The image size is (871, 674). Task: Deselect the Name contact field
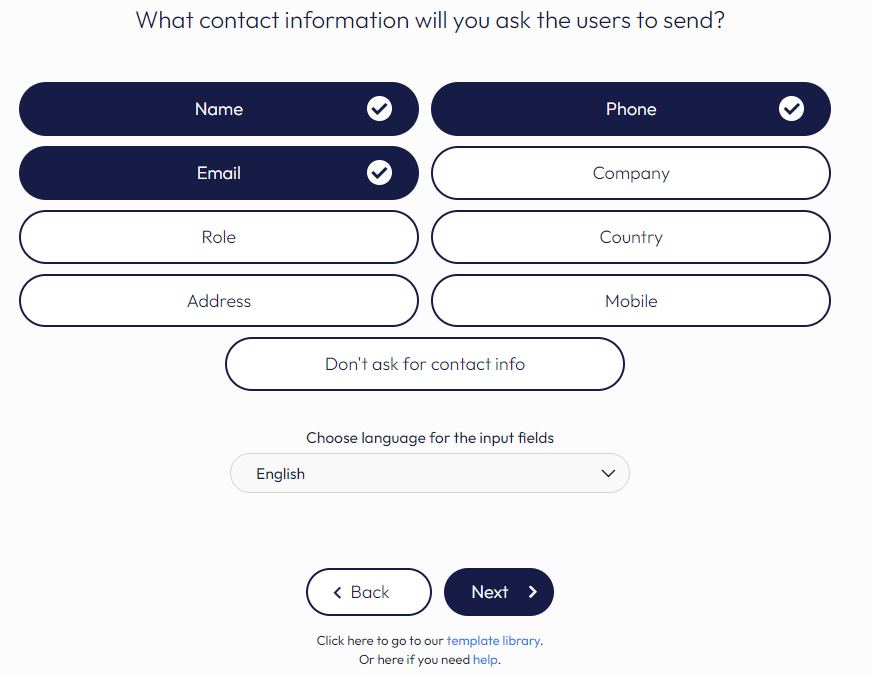(x=218, y=109)
